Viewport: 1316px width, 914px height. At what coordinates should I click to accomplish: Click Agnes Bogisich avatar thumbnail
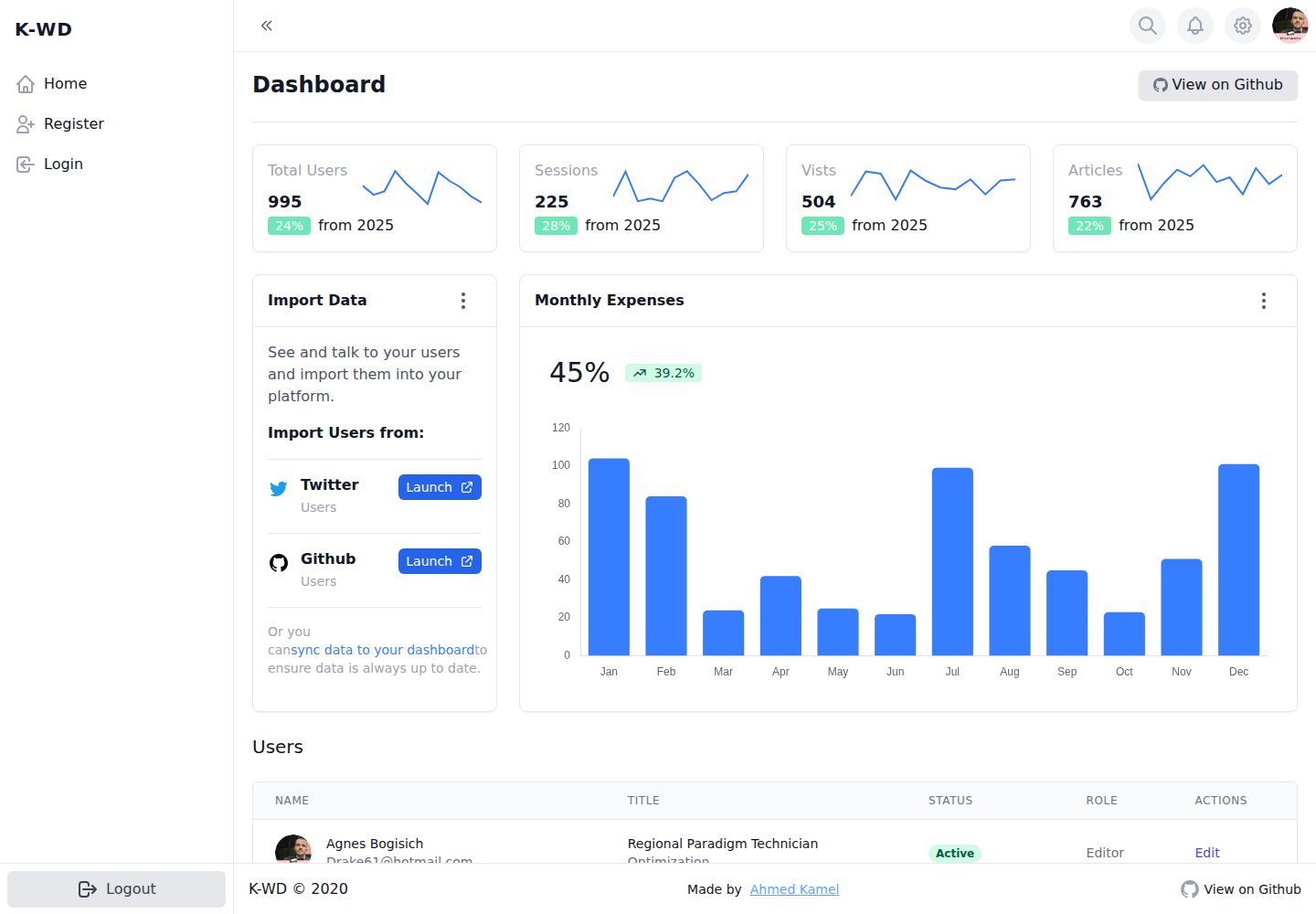click(293, 849)
